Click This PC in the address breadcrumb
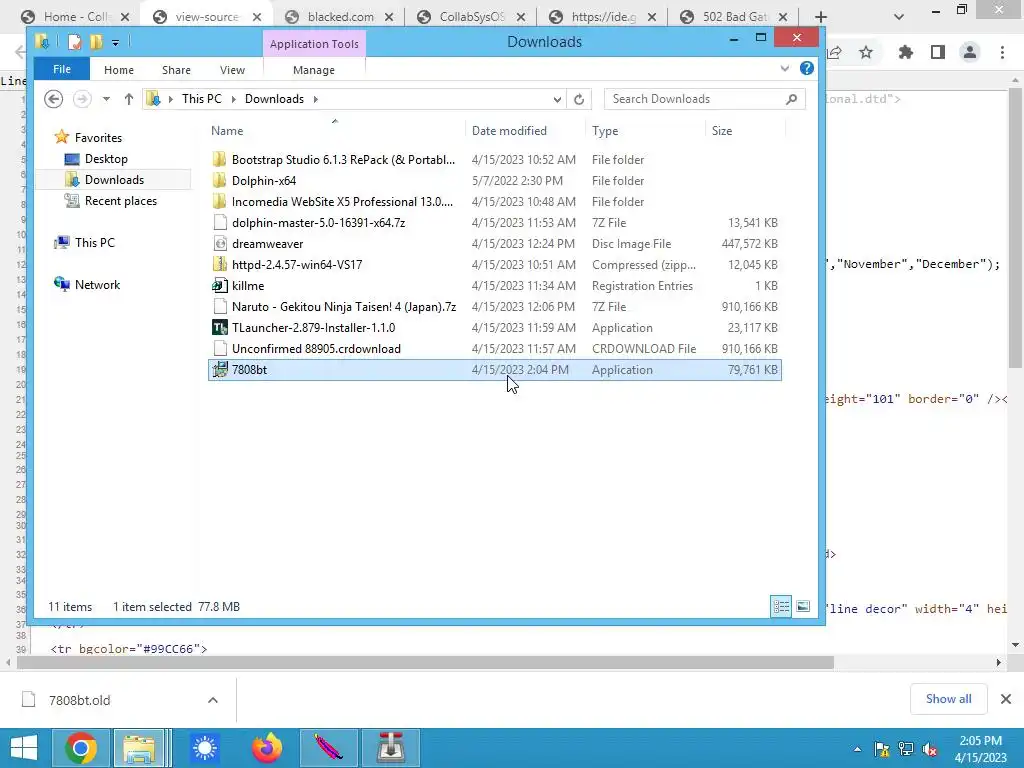Screen dimensions: 1024x768 pos(201,99)
